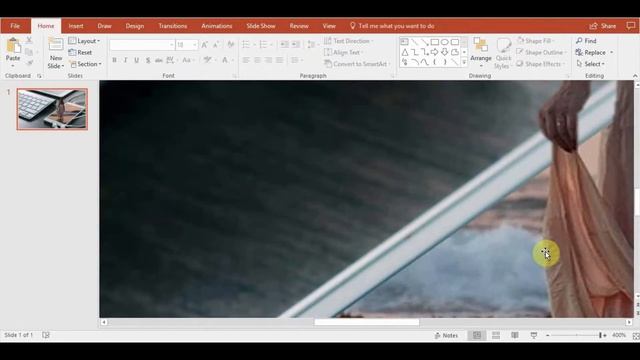
Task: Click Find in Editing group
Action: point(586,41)
